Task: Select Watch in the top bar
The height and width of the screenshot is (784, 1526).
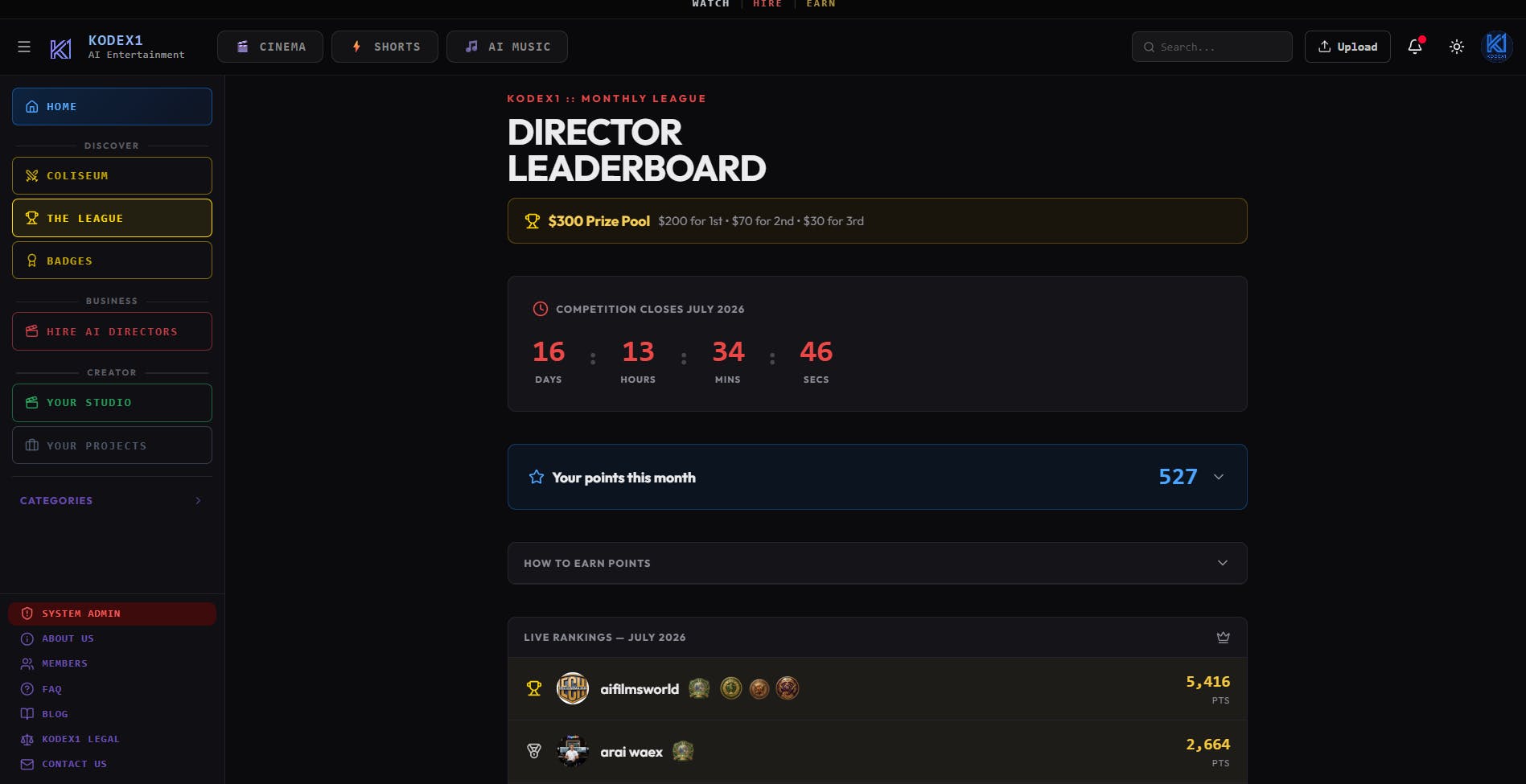Action: point(710,4)
